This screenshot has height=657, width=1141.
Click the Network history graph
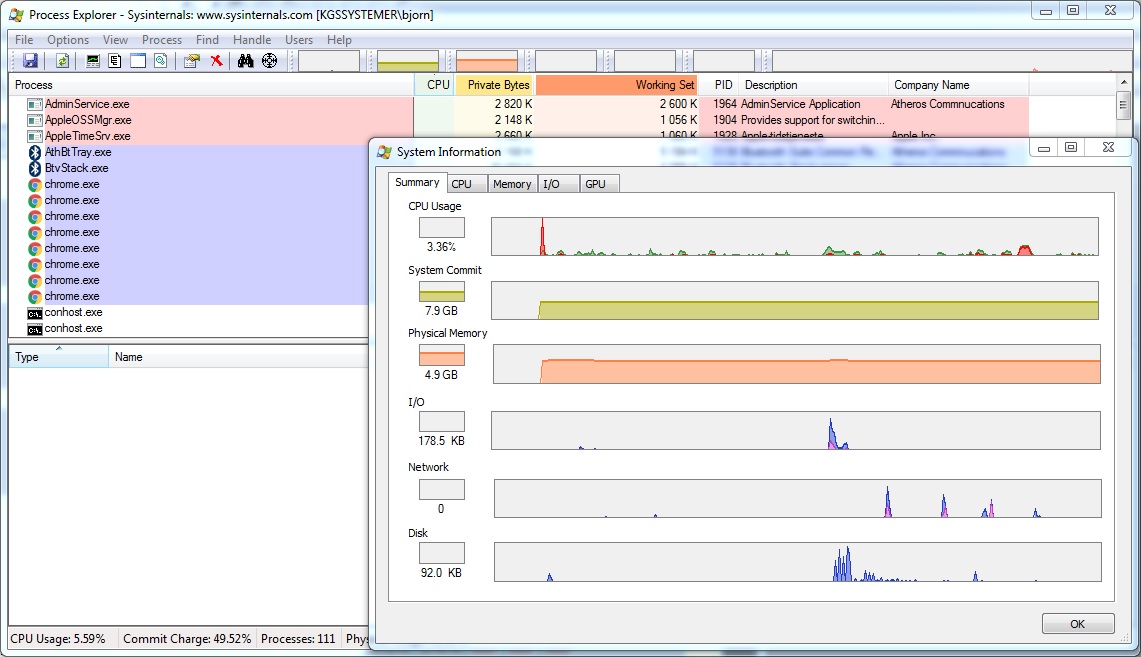pos(798,498)
